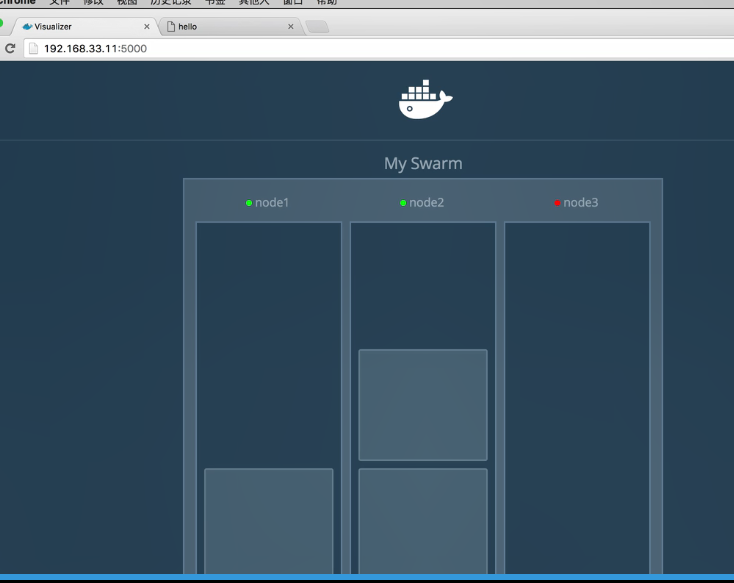Click the Docker favicon on Visualizer tab
Image resolution: width=734 pixels, height=583 pixels.
coord(28,27)
